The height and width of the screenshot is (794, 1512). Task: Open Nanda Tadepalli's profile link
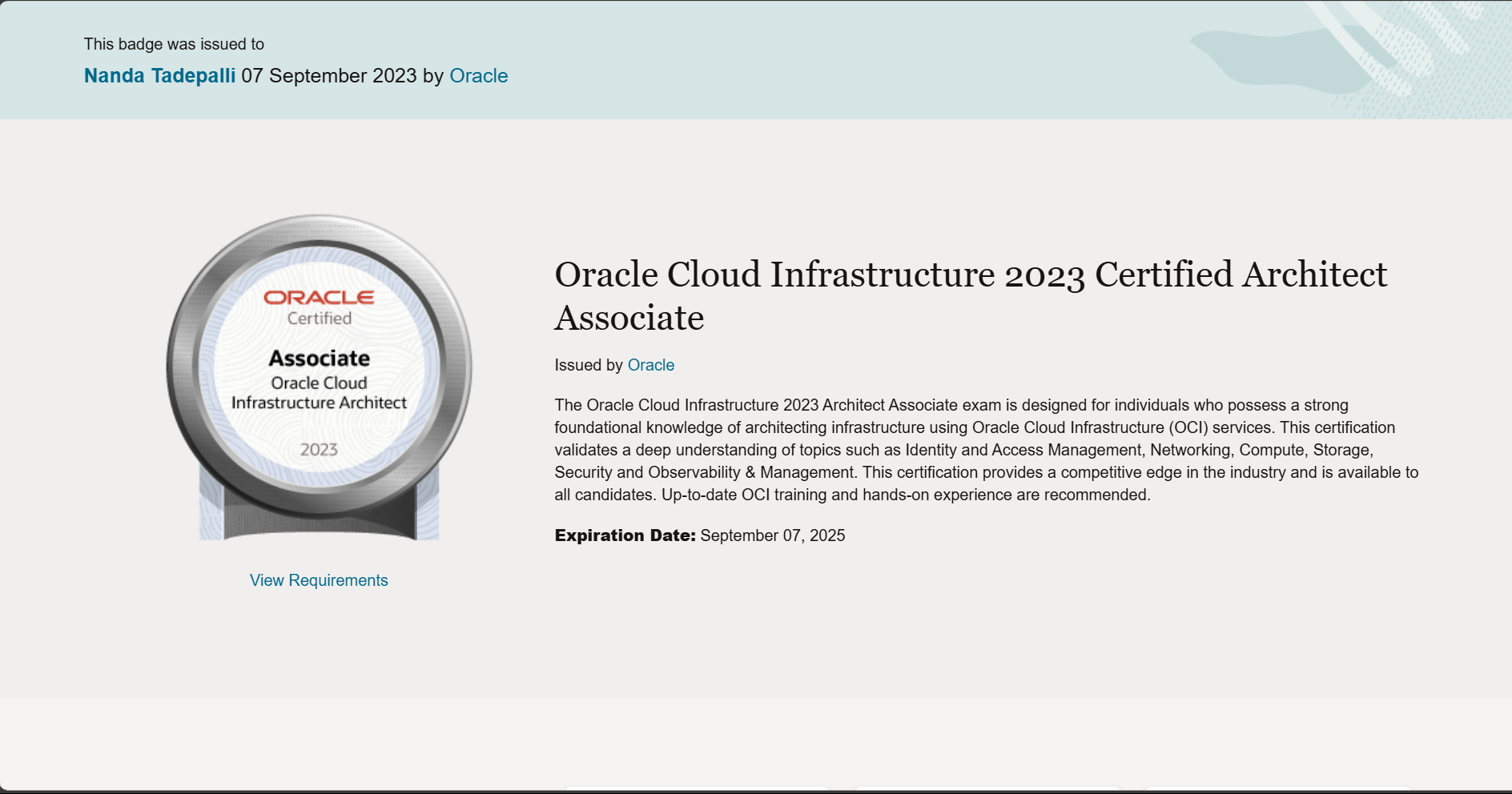coord(159,76)
